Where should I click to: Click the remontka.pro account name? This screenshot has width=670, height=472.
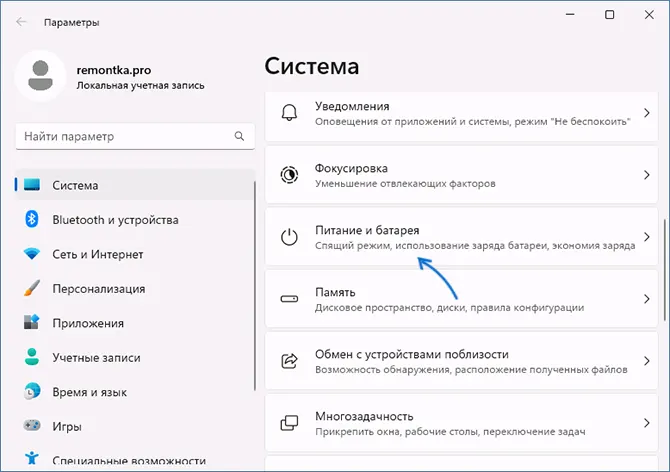114,70
